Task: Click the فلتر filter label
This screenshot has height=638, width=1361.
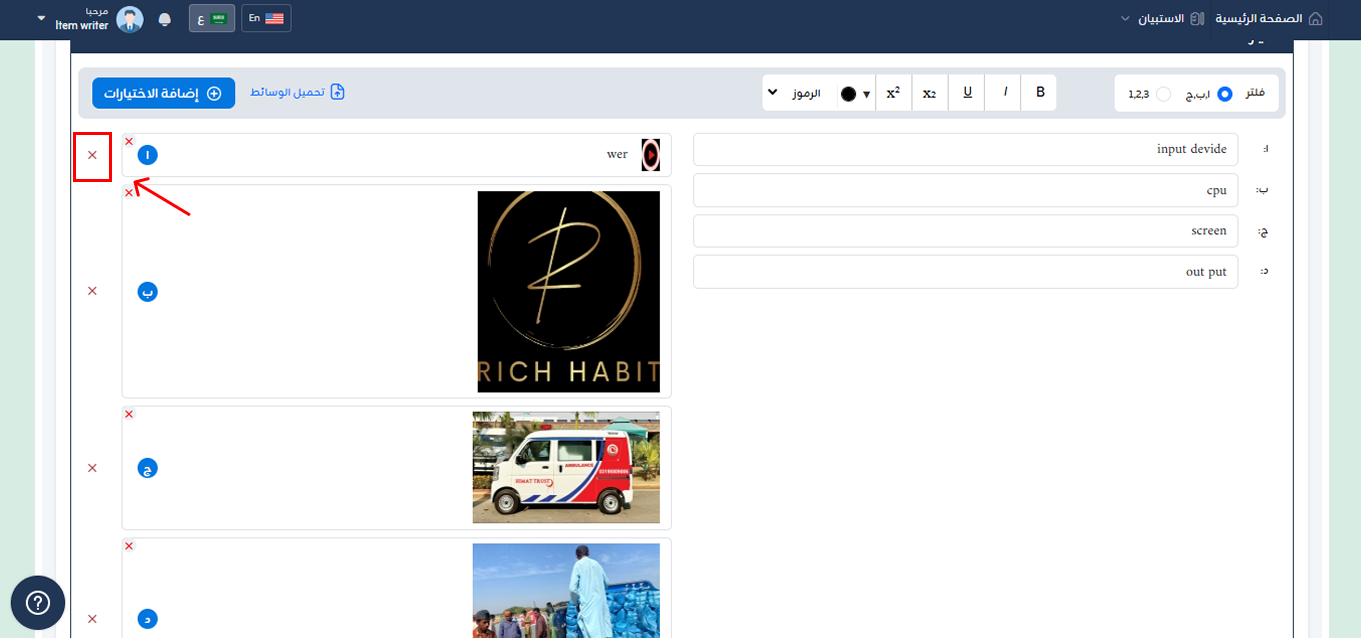Action: (x=1254, y=94)
